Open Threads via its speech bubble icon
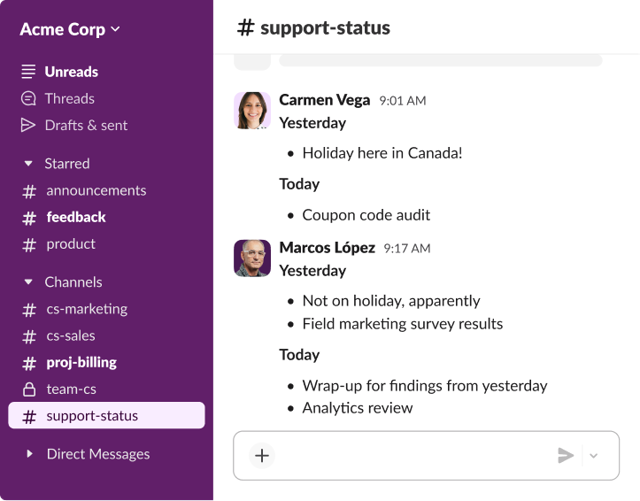 [28, 98]
